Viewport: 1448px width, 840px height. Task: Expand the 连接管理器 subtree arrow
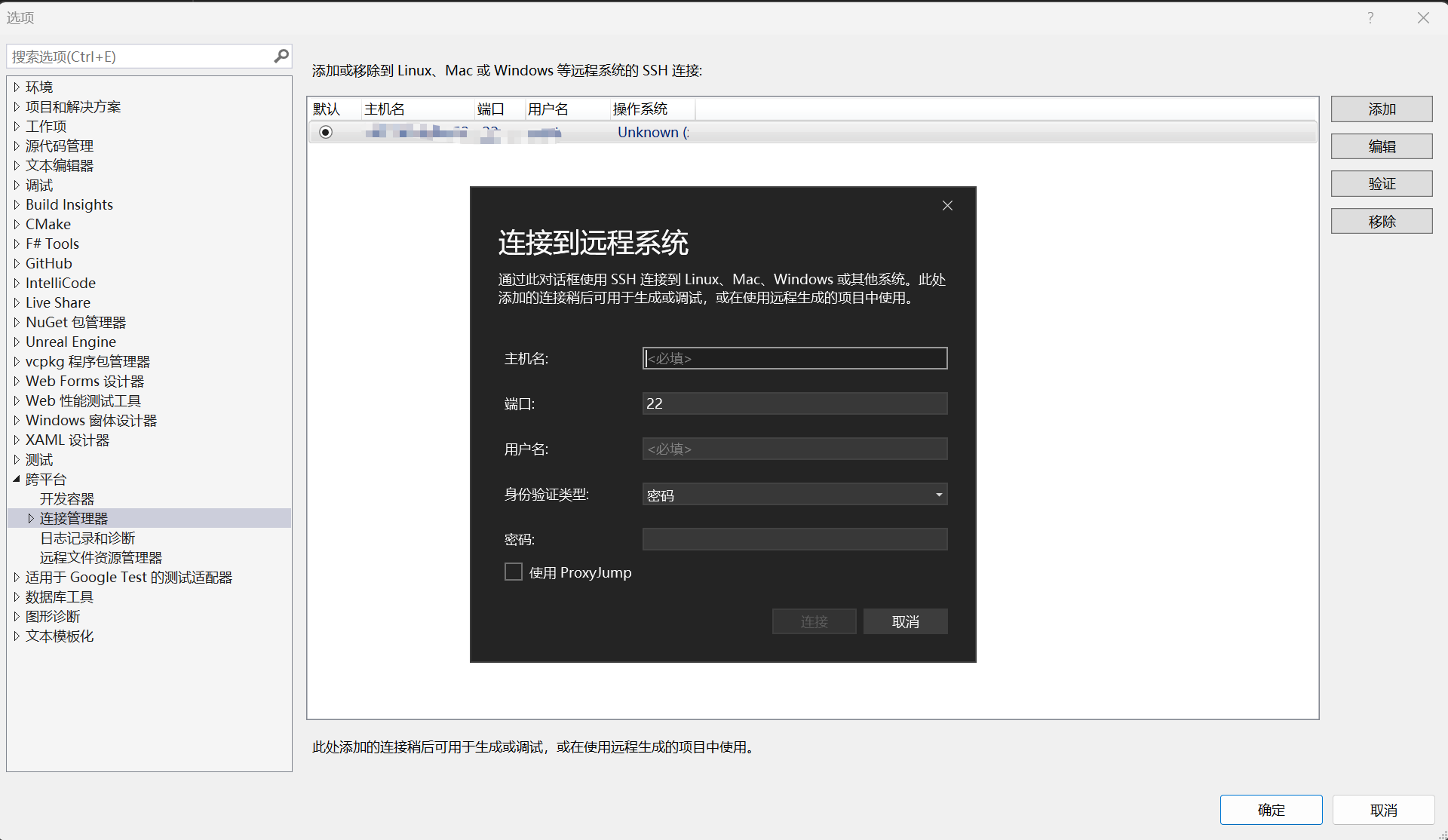coord(31,518)
